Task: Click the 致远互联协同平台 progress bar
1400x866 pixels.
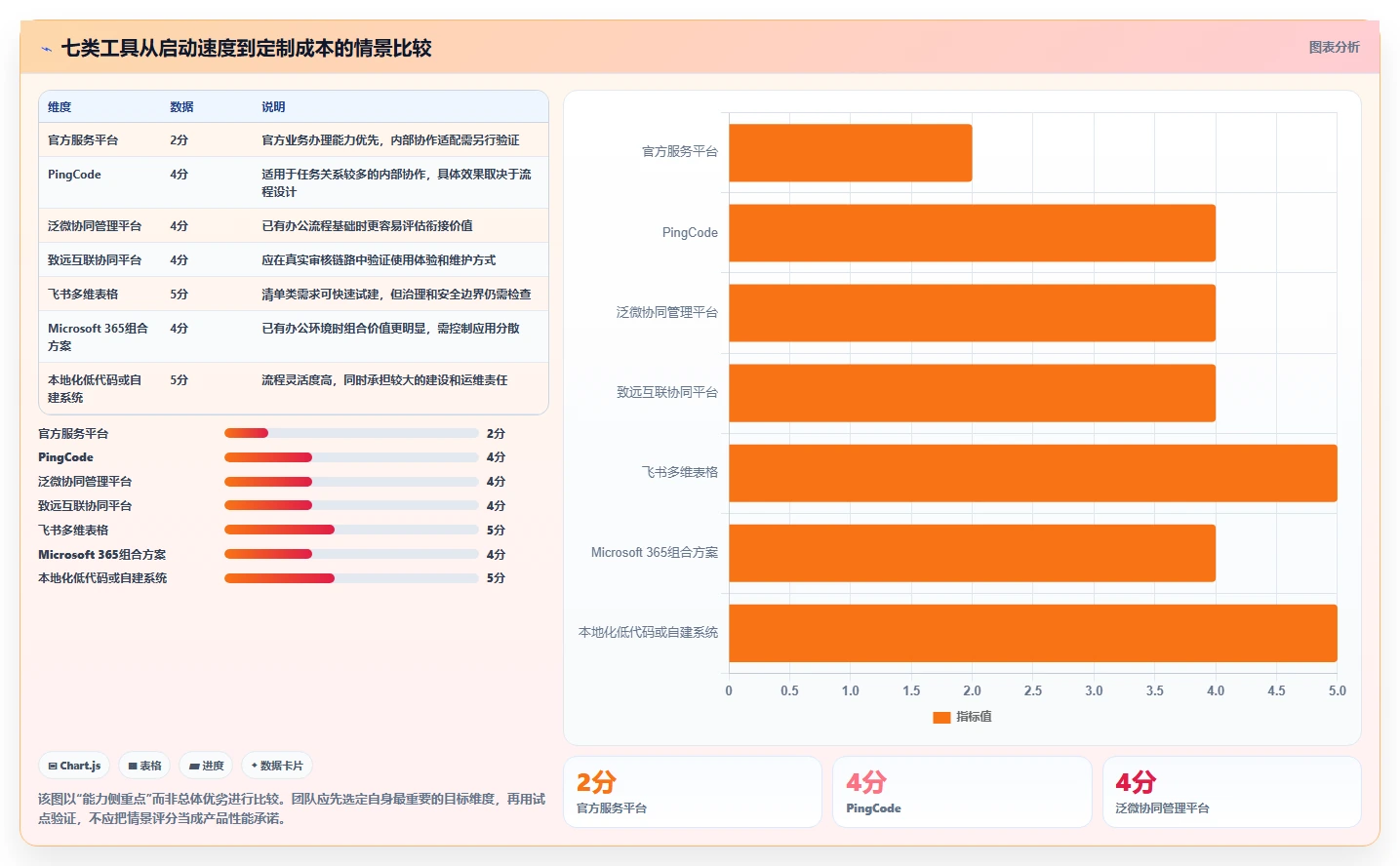Action: pyautogui.click(x=351, y=505)
